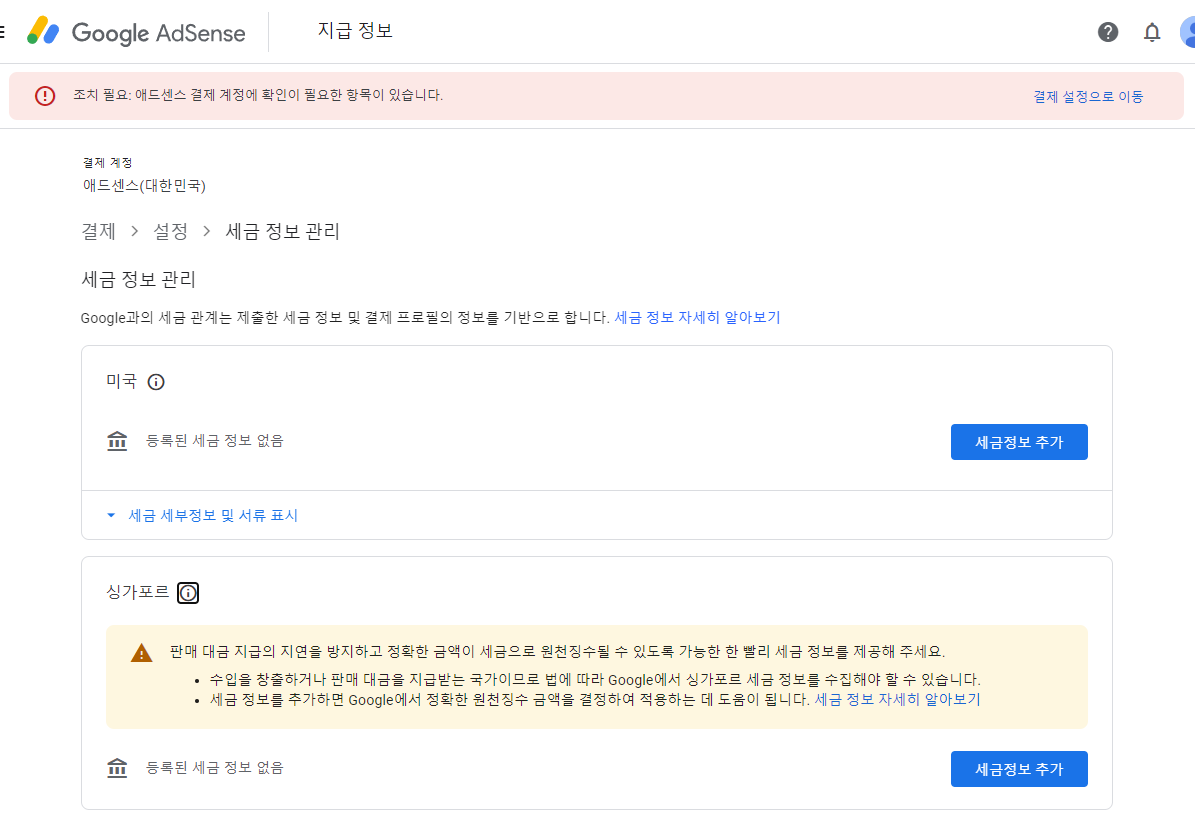Open the hamburger menu at top left
This screenshot has width=1195, height=839.
pos(2,32)
